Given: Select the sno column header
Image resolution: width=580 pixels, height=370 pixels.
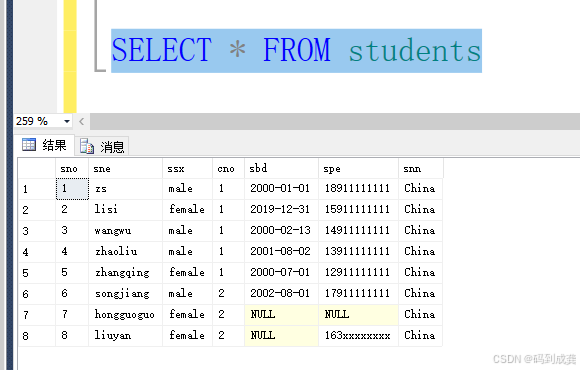Looking at the screenshot, I should [72, 169].
